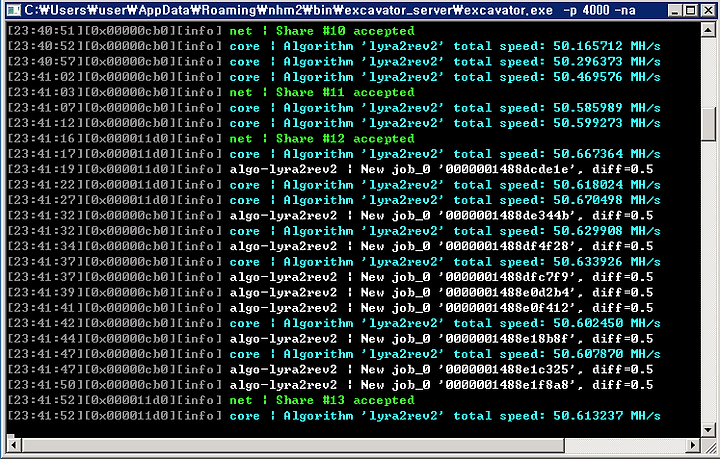This screenshot has height=459, width=720.
Task: Click job ID '0000001488de344b'
Action: 507,215
